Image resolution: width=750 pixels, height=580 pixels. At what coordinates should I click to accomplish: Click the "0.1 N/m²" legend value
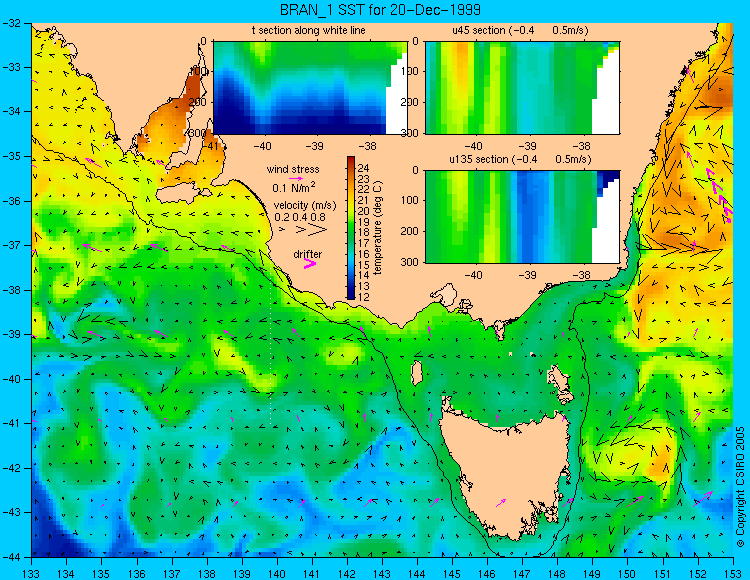[294, 187]
